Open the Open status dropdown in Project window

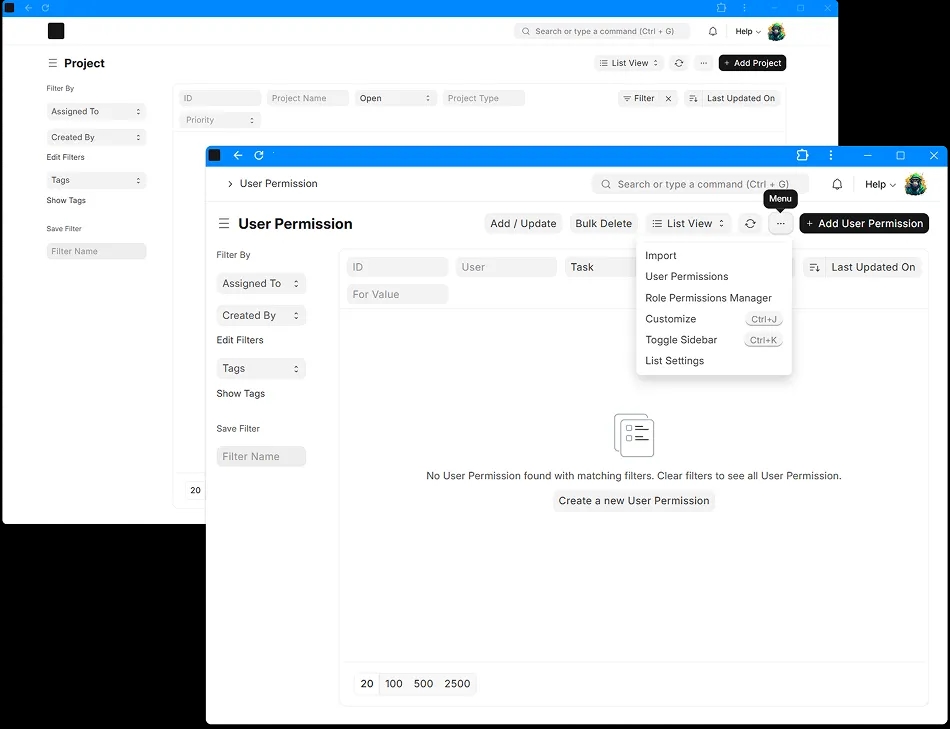coord(394,98)
